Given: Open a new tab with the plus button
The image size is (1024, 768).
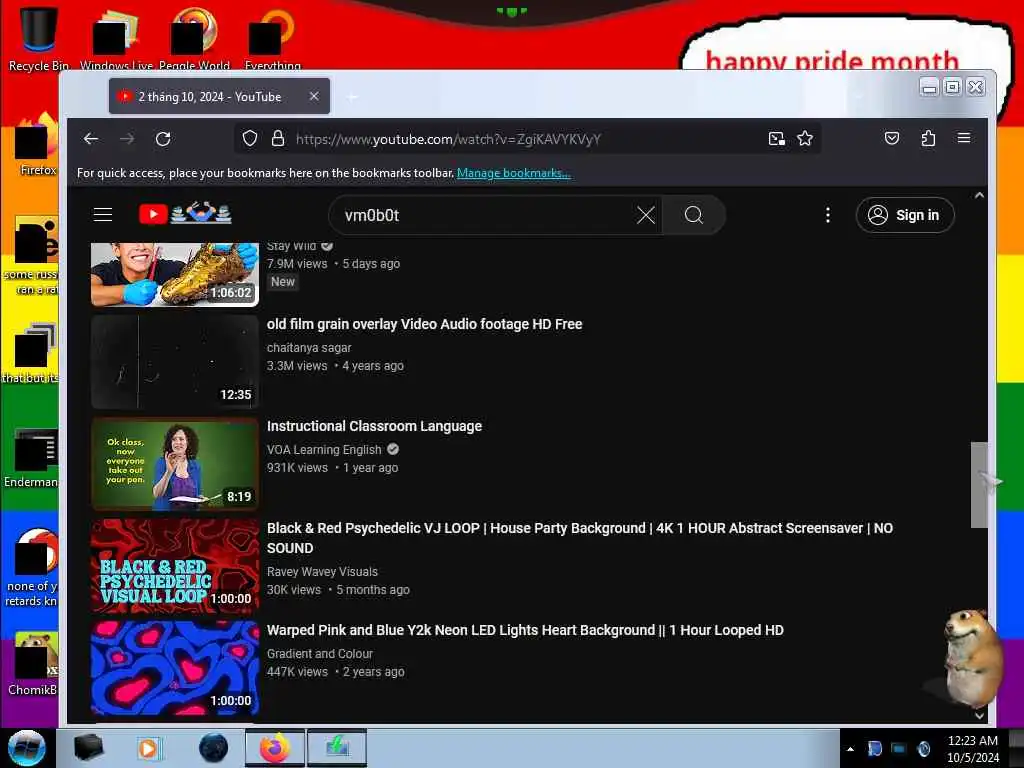Looking at the screenshot, I should [352, 97].
